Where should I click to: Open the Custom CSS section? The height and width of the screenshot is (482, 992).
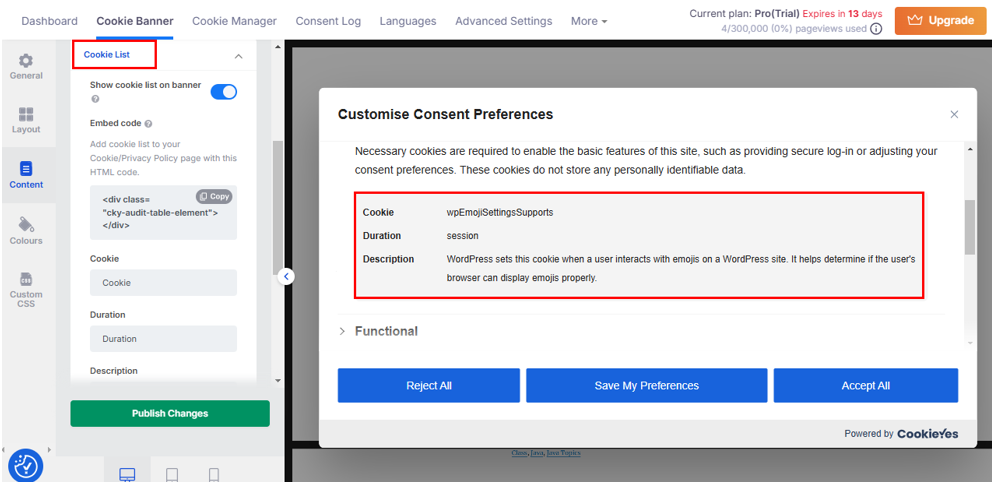[26, 289]
